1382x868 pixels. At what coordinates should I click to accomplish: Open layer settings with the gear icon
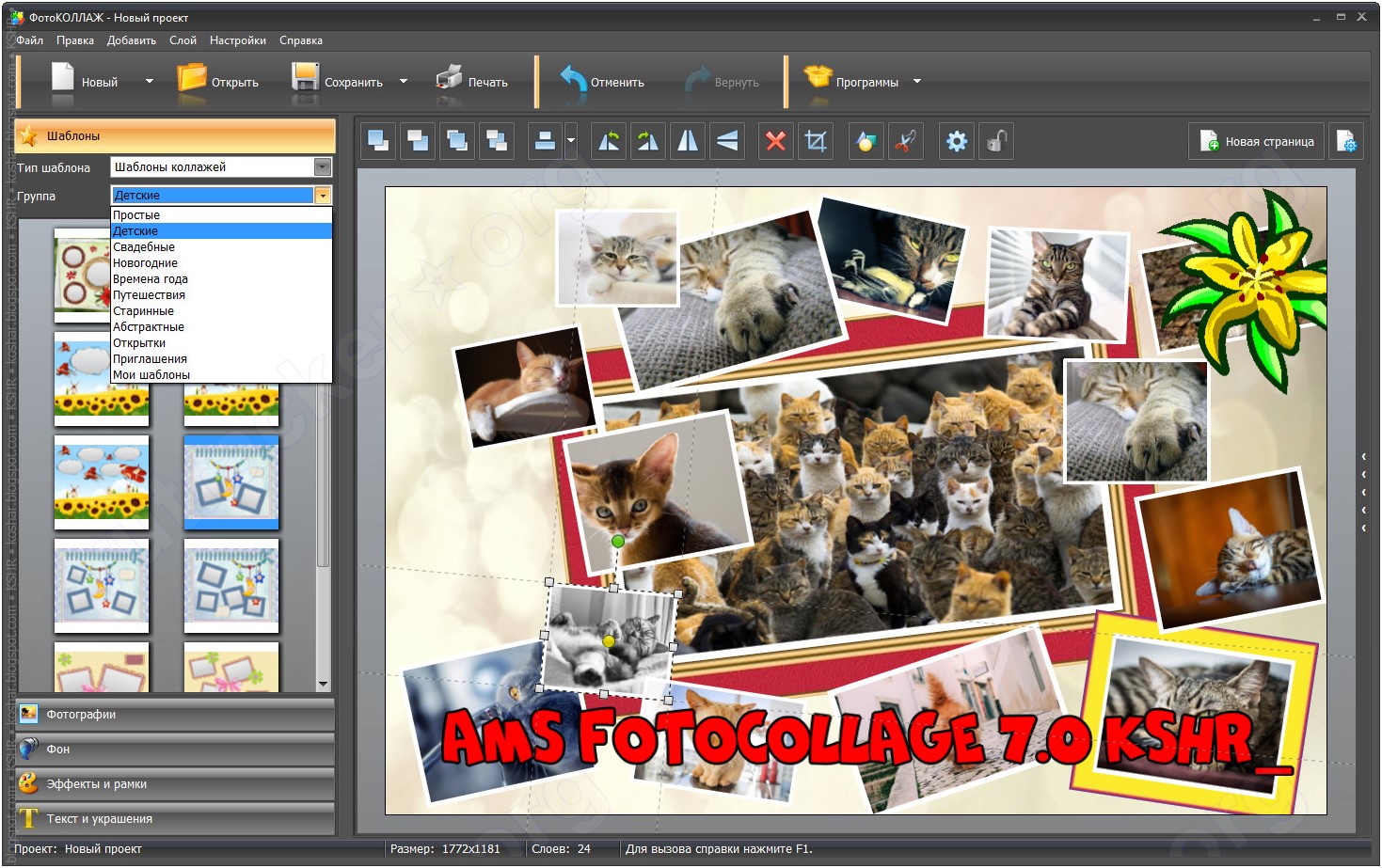coord(957,141)
